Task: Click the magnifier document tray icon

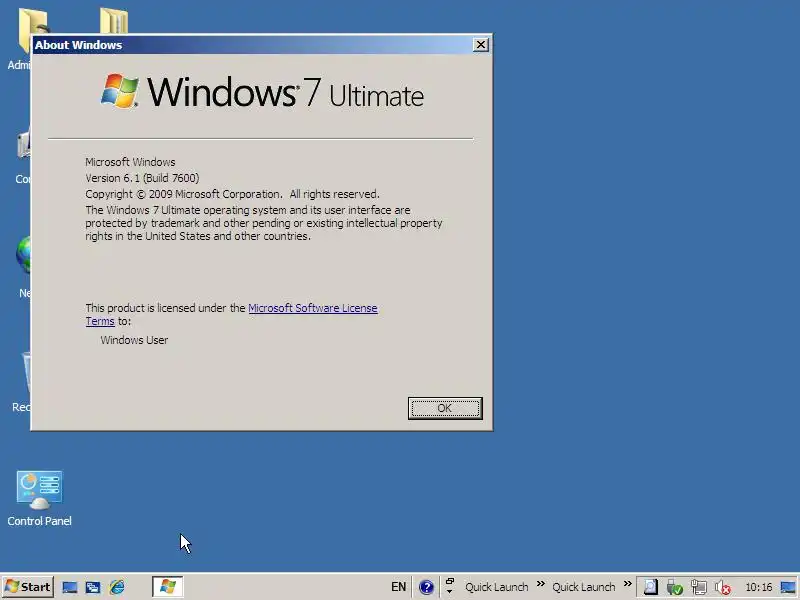Action: (x=650, y=587)
